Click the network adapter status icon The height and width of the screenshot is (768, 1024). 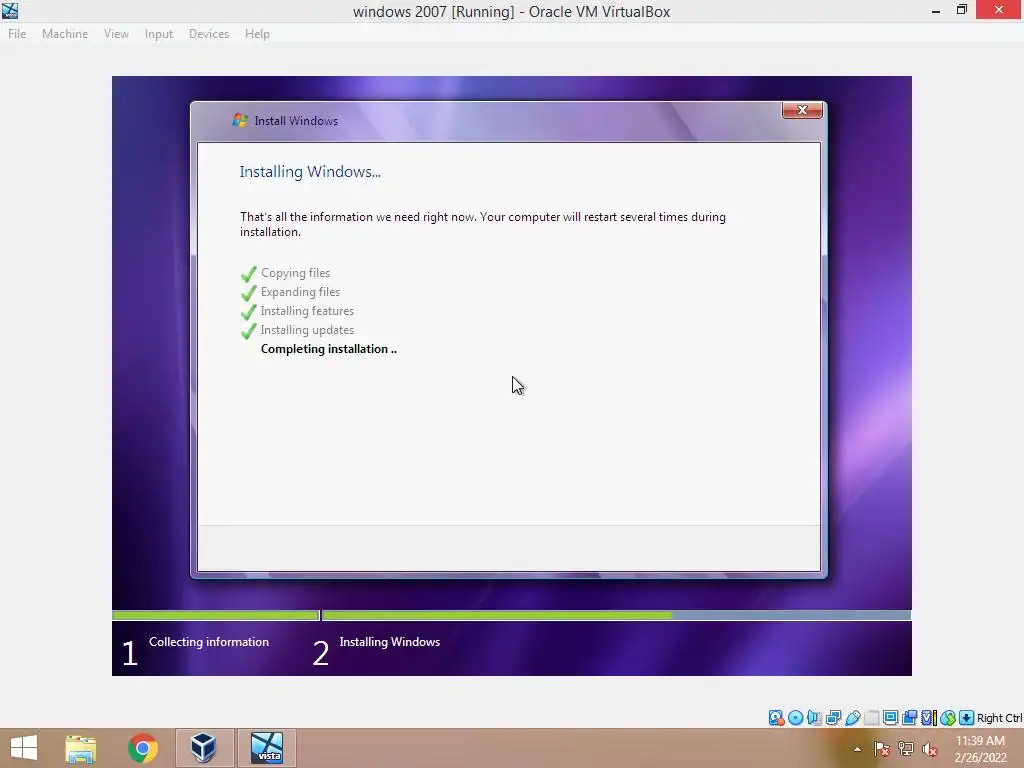pyautogui.click(x=833, y=718)
